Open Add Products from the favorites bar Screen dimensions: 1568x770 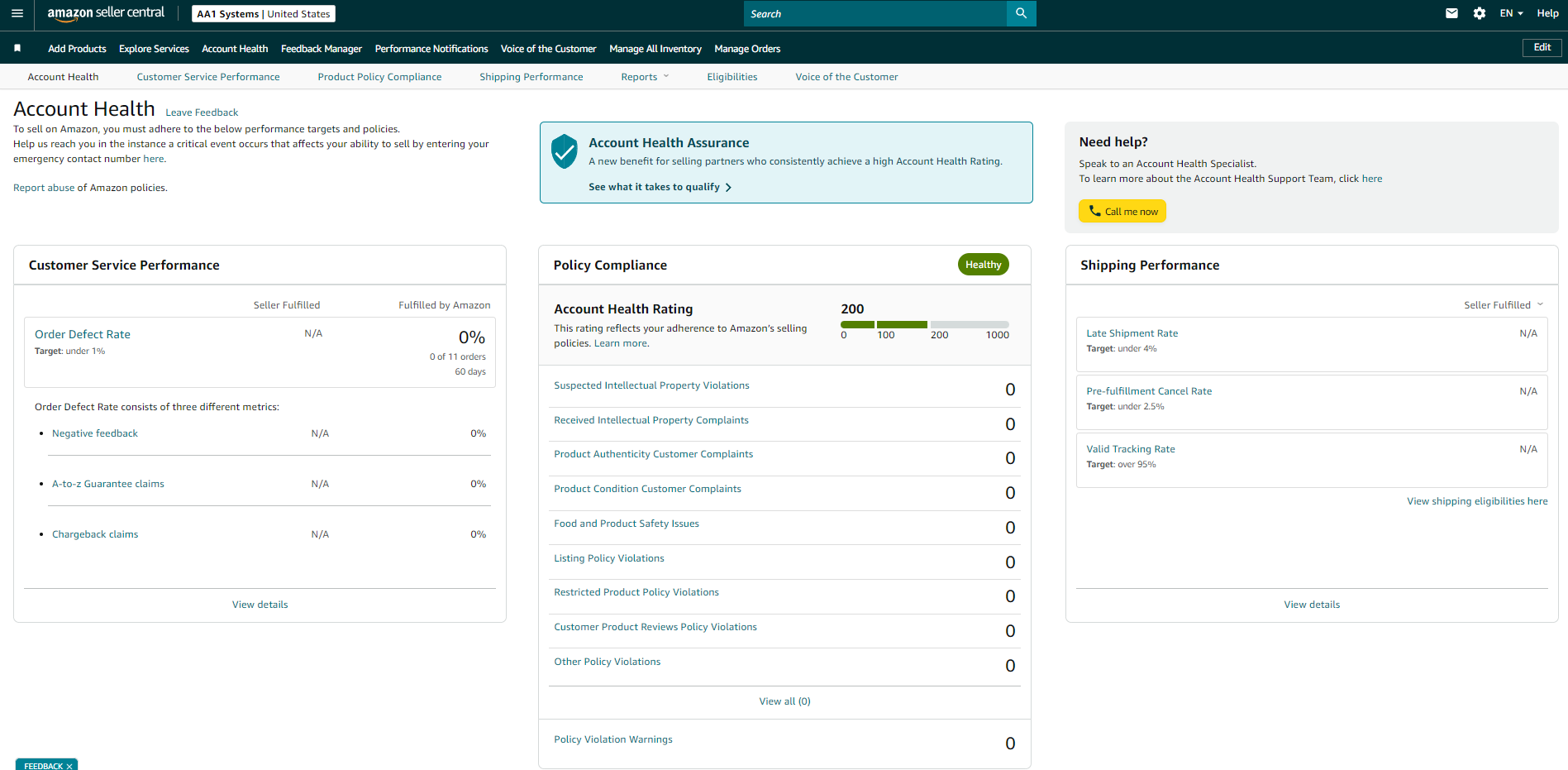coord(77,49)
